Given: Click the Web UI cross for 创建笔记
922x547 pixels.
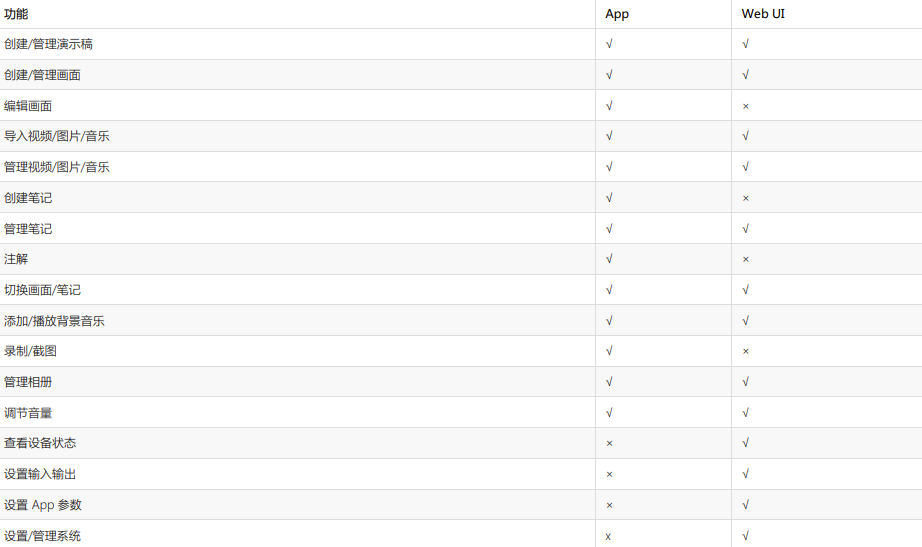Looking at the screenshot, I should [746, 198].
